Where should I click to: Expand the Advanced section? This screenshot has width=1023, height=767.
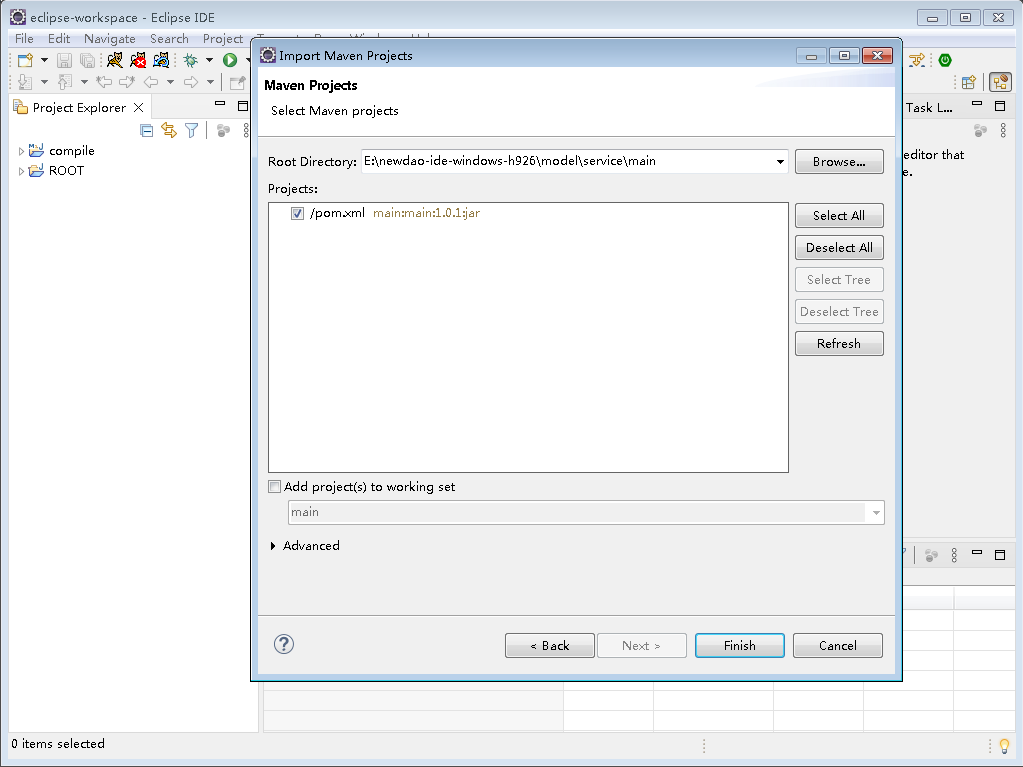(x=273, y=546)
